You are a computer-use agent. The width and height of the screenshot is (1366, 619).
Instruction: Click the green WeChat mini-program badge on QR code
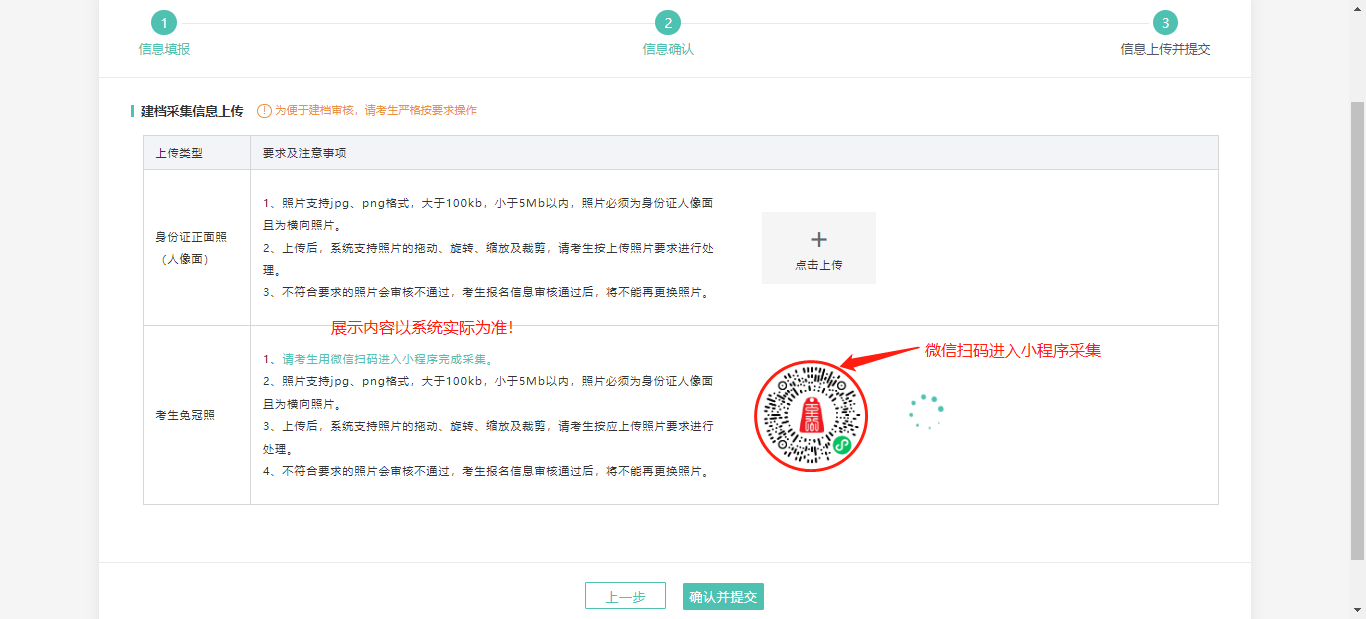(x=842, y=445)
